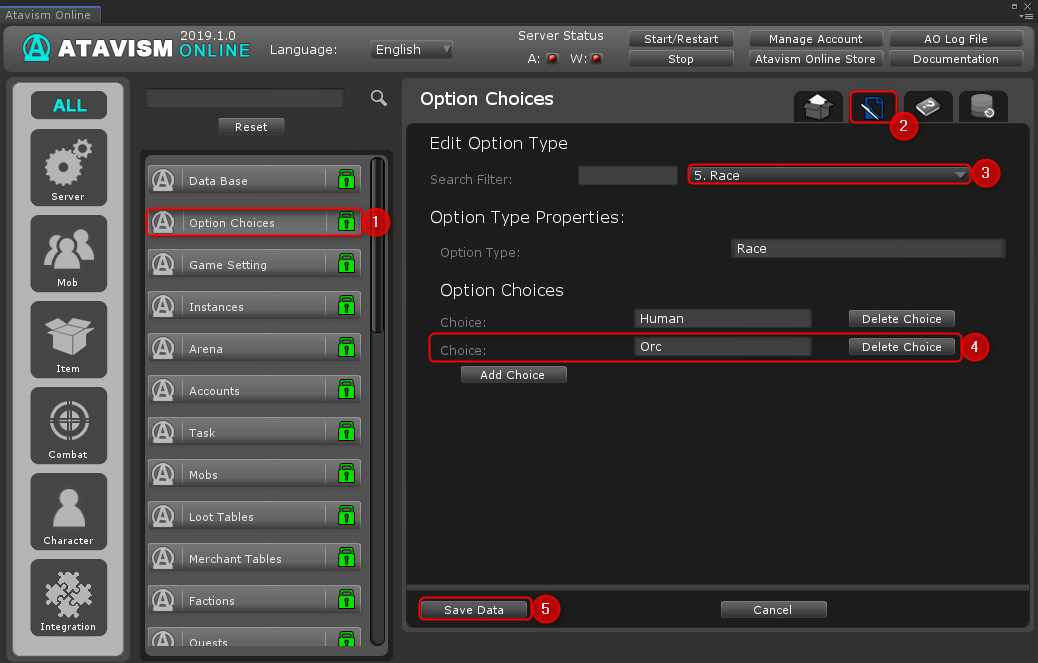The image size is (1038, 663).
Task: Open the Item category box icon
Action: (x=68, y=338)
